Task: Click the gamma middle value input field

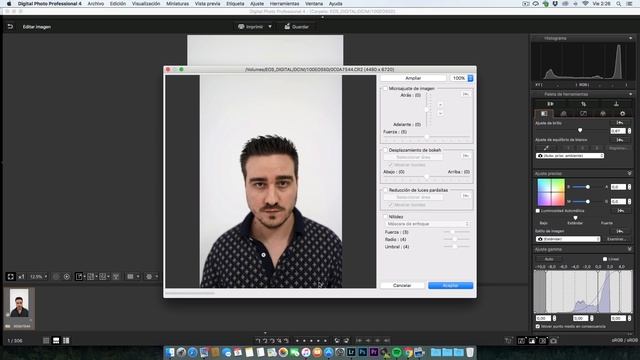Action: 580,318
